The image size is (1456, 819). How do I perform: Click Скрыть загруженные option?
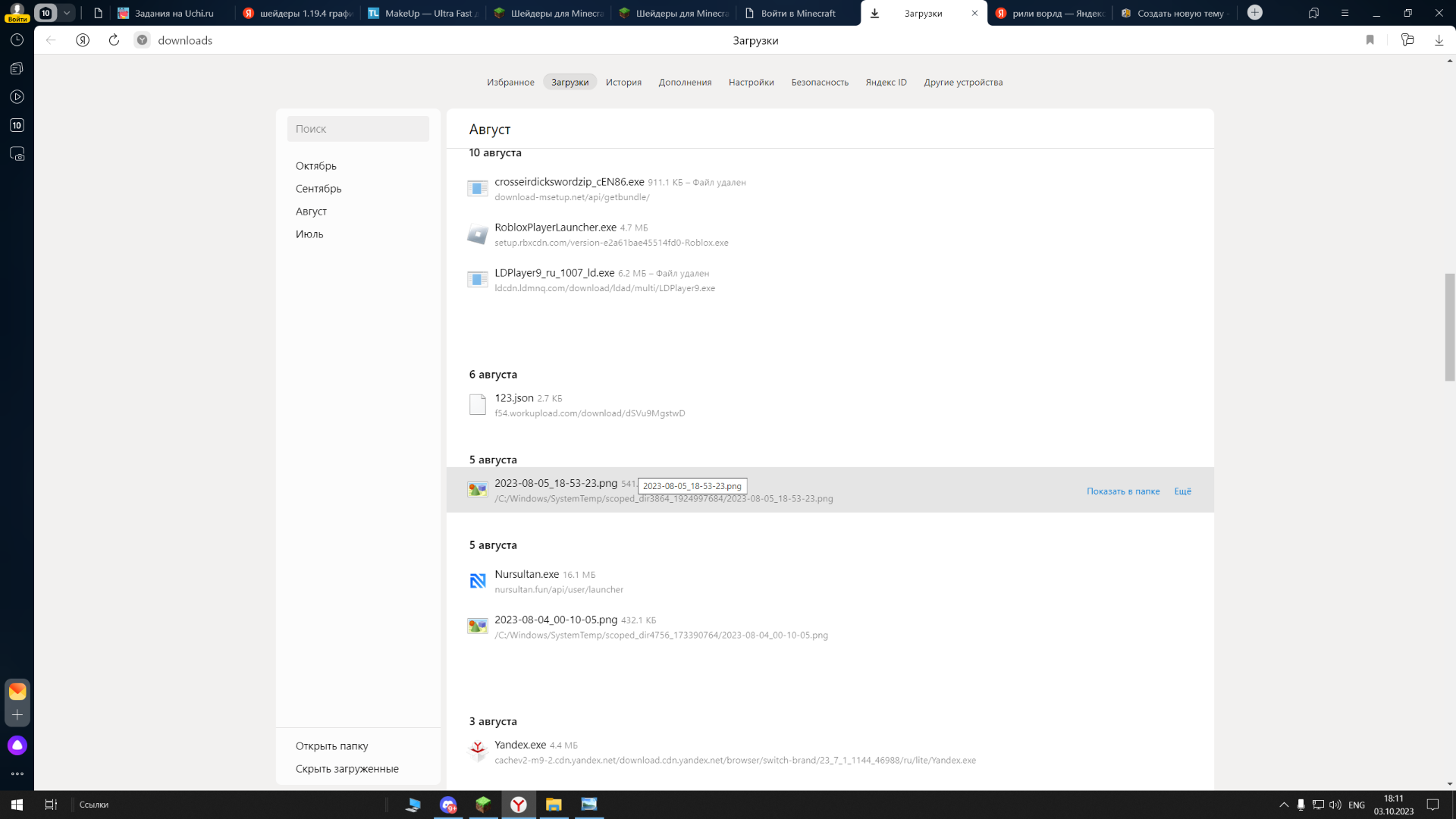[347, 769]
